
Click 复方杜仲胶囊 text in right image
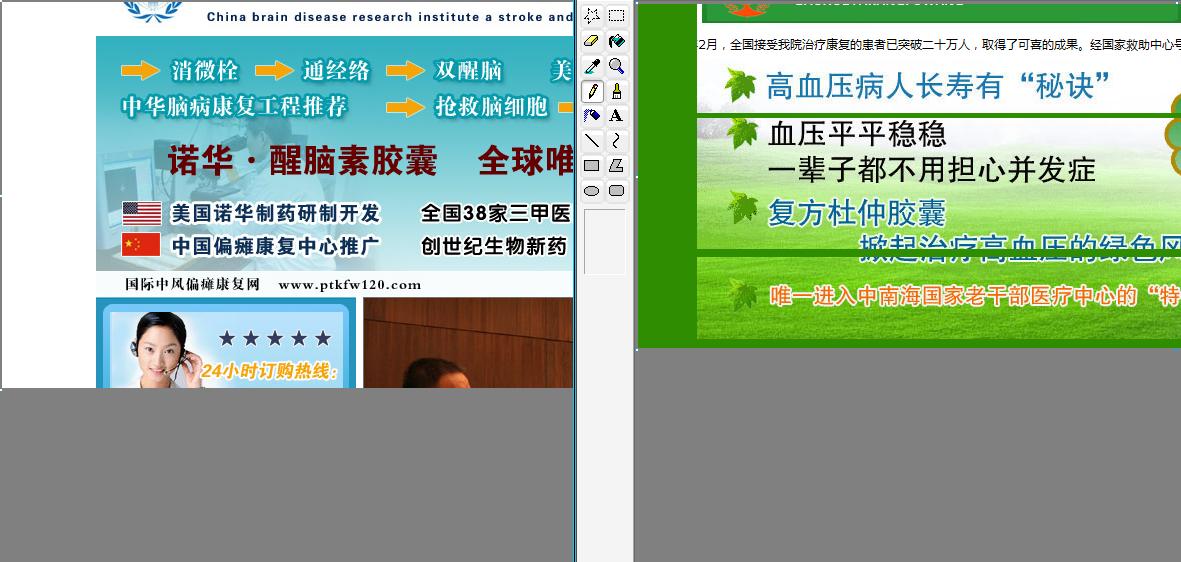pos(856,213)
